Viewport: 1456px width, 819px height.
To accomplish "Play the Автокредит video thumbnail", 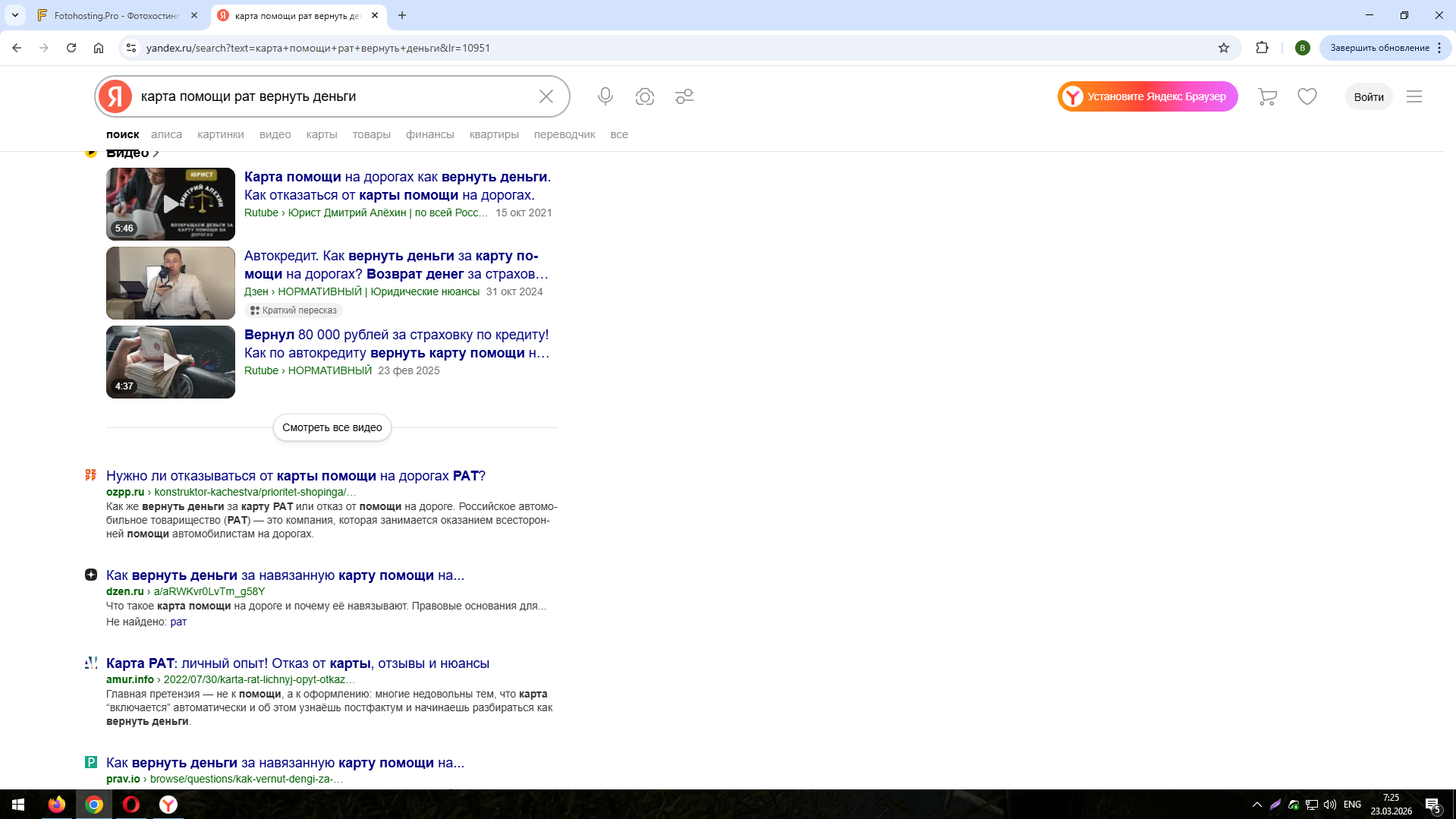I will [x=171, y=283].
